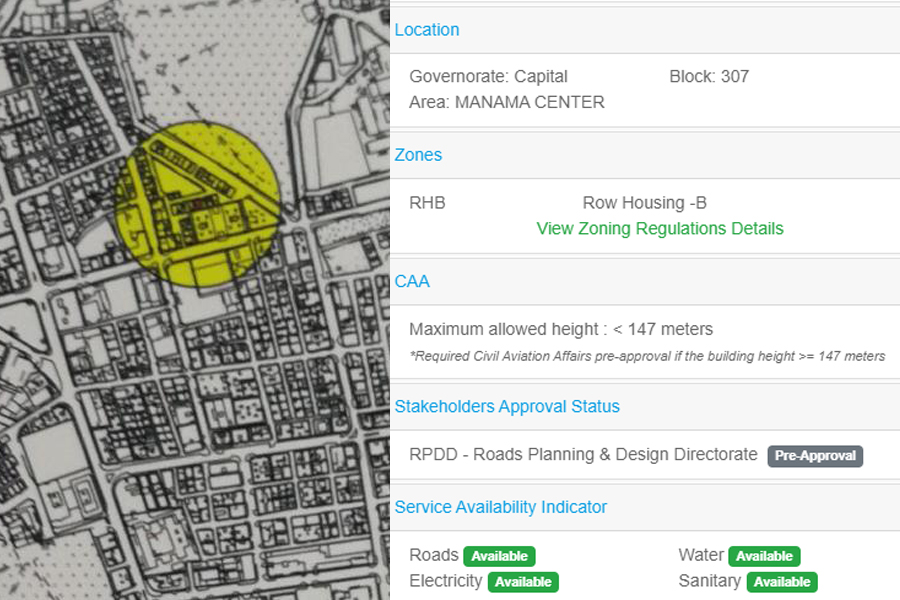900x600 pixels.
Task: Click the RPDD Roads Planning & Design Directorate label
Action: (x=583, y=455)
